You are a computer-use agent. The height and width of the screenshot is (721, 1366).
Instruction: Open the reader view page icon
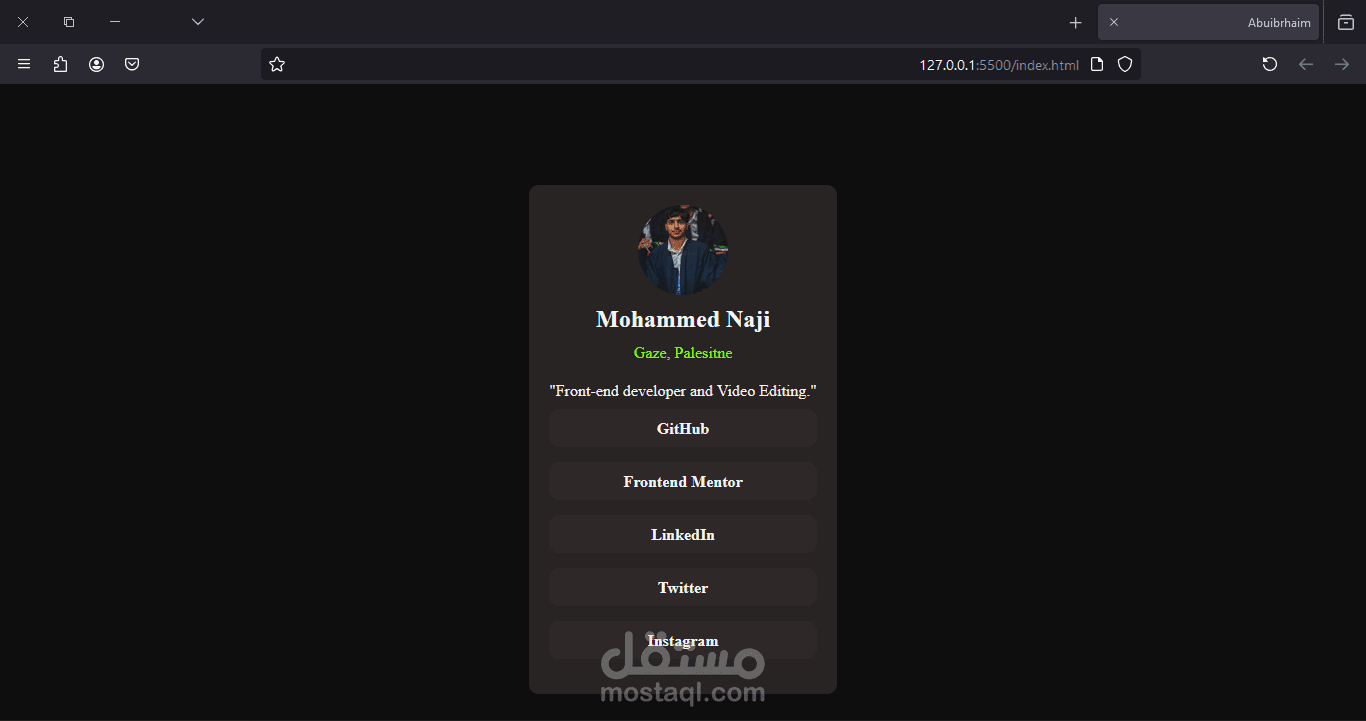click(1097, 64)
